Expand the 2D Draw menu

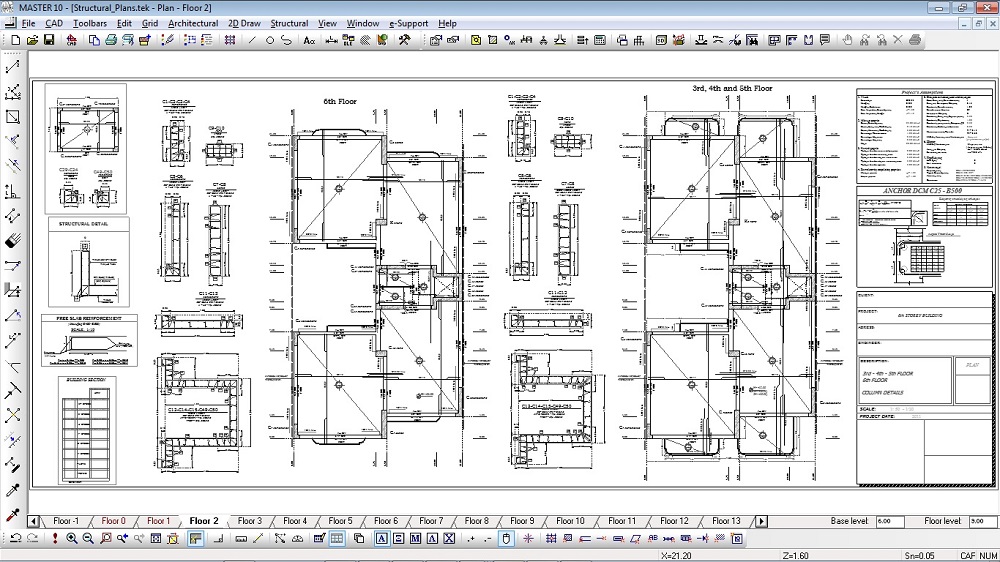point(243,23)
